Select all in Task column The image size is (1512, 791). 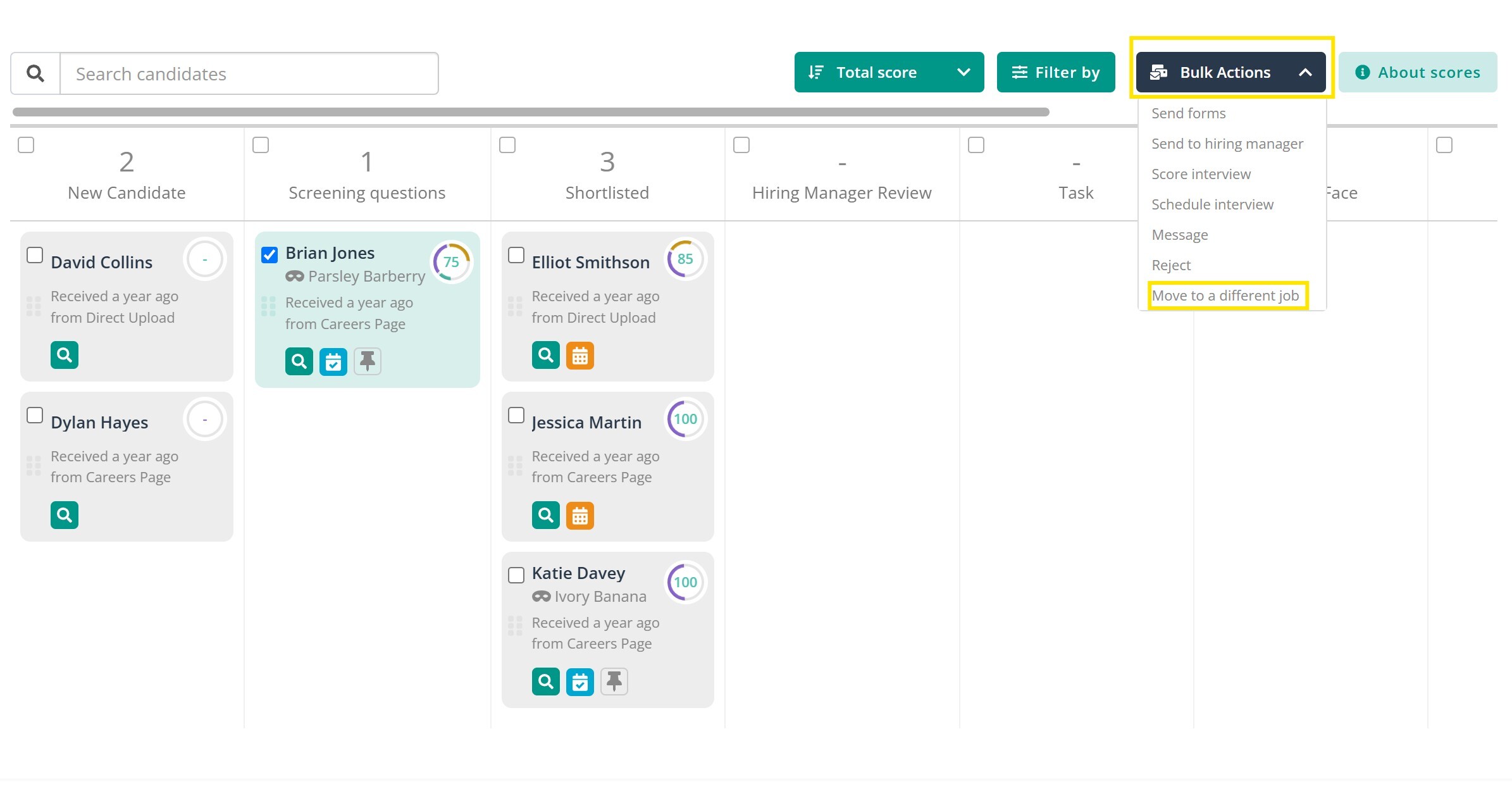pos(976,145)
